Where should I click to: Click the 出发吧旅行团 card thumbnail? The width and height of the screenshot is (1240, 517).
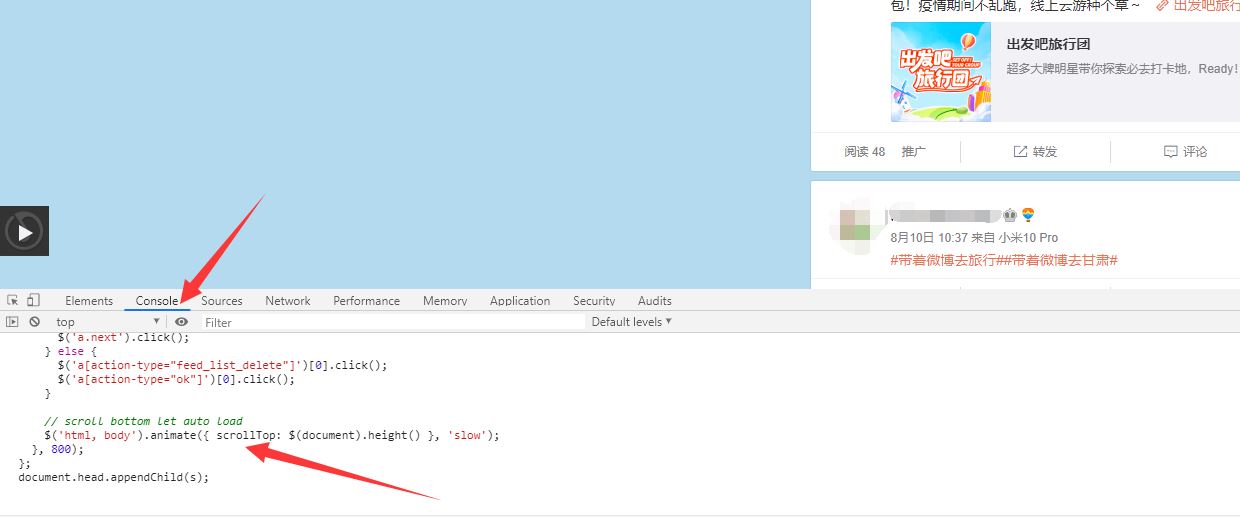tap(941, 72)
